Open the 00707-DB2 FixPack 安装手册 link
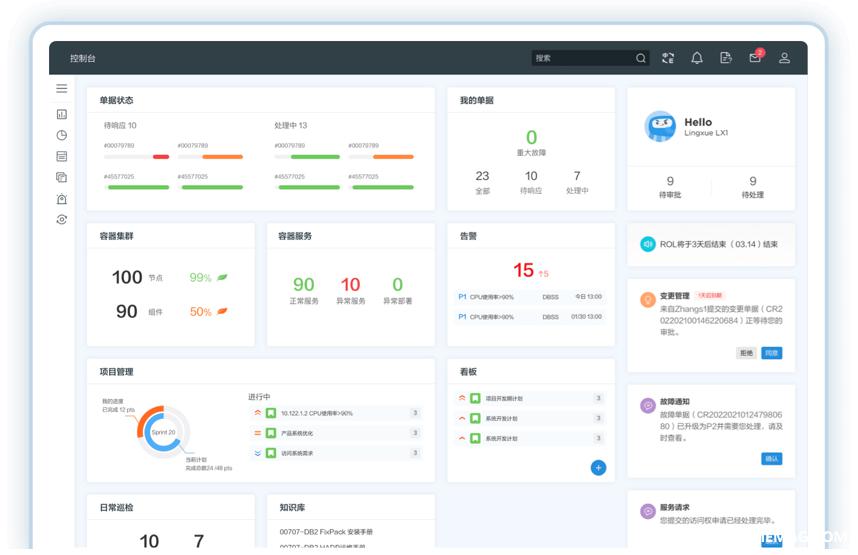The width and height of the screenshot is (858, 555). click(x=326, y=532)
